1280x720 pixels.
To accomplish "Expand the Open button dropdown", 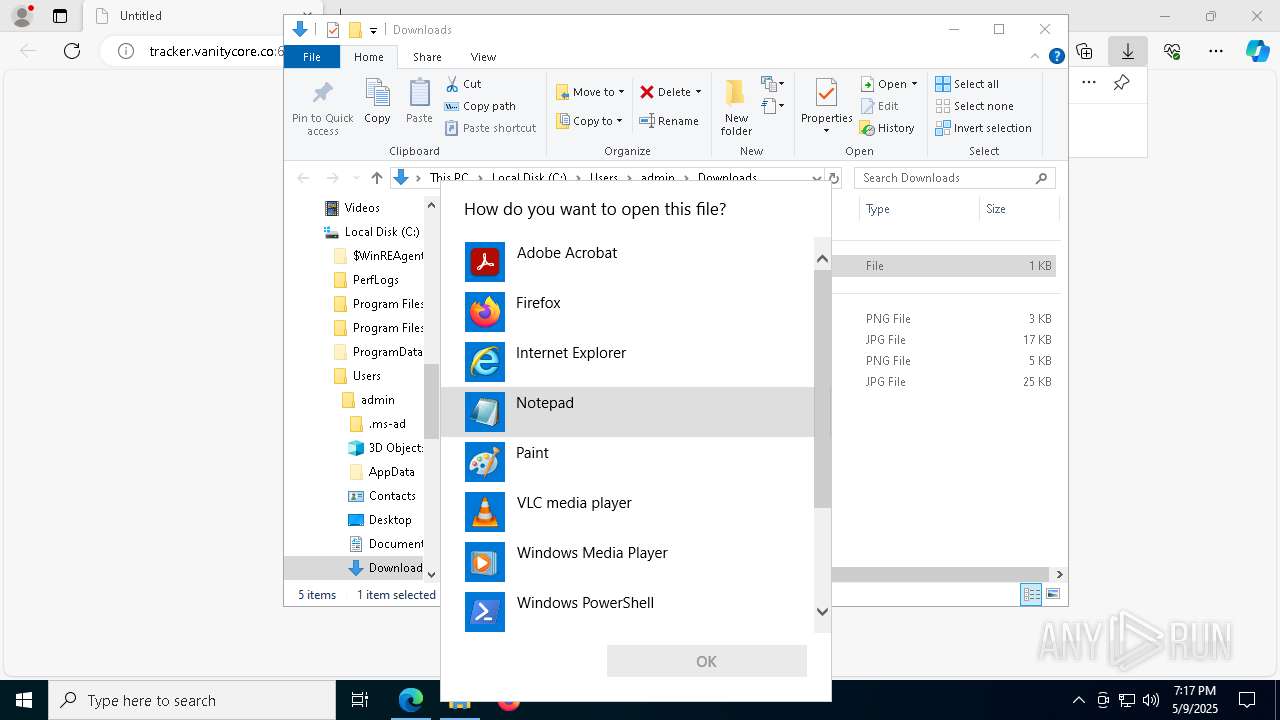I will coord(914,84).
